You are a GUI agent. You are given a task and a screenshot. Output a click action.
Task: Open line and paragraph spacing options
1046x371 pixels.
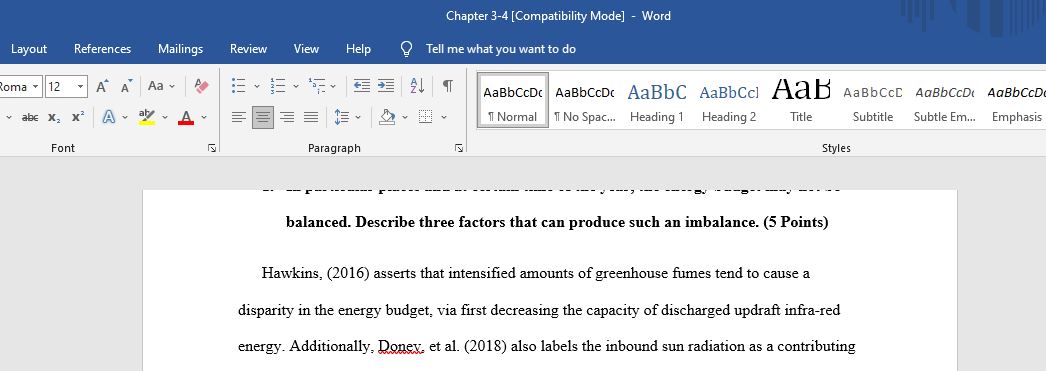(x=342, y=117)
